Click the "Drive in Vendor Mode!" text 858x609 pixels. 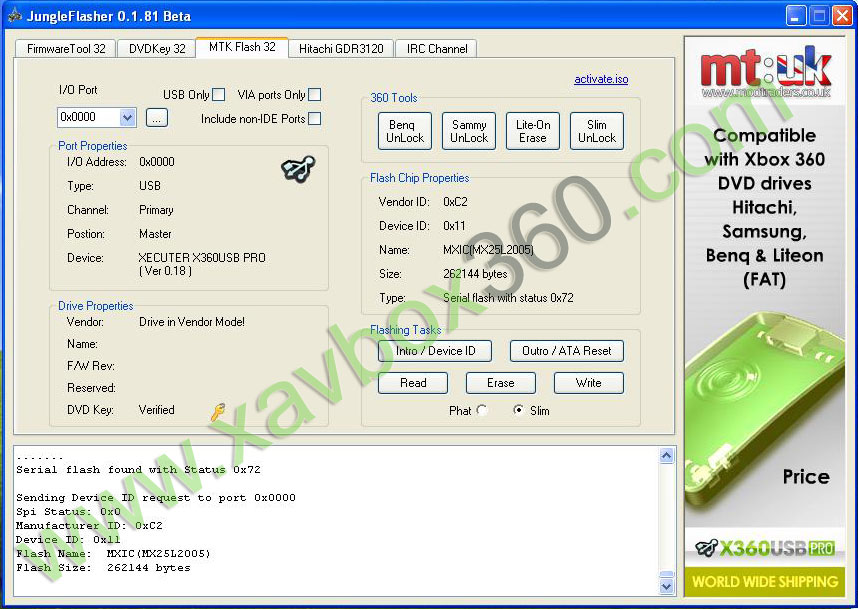point(192,322)
